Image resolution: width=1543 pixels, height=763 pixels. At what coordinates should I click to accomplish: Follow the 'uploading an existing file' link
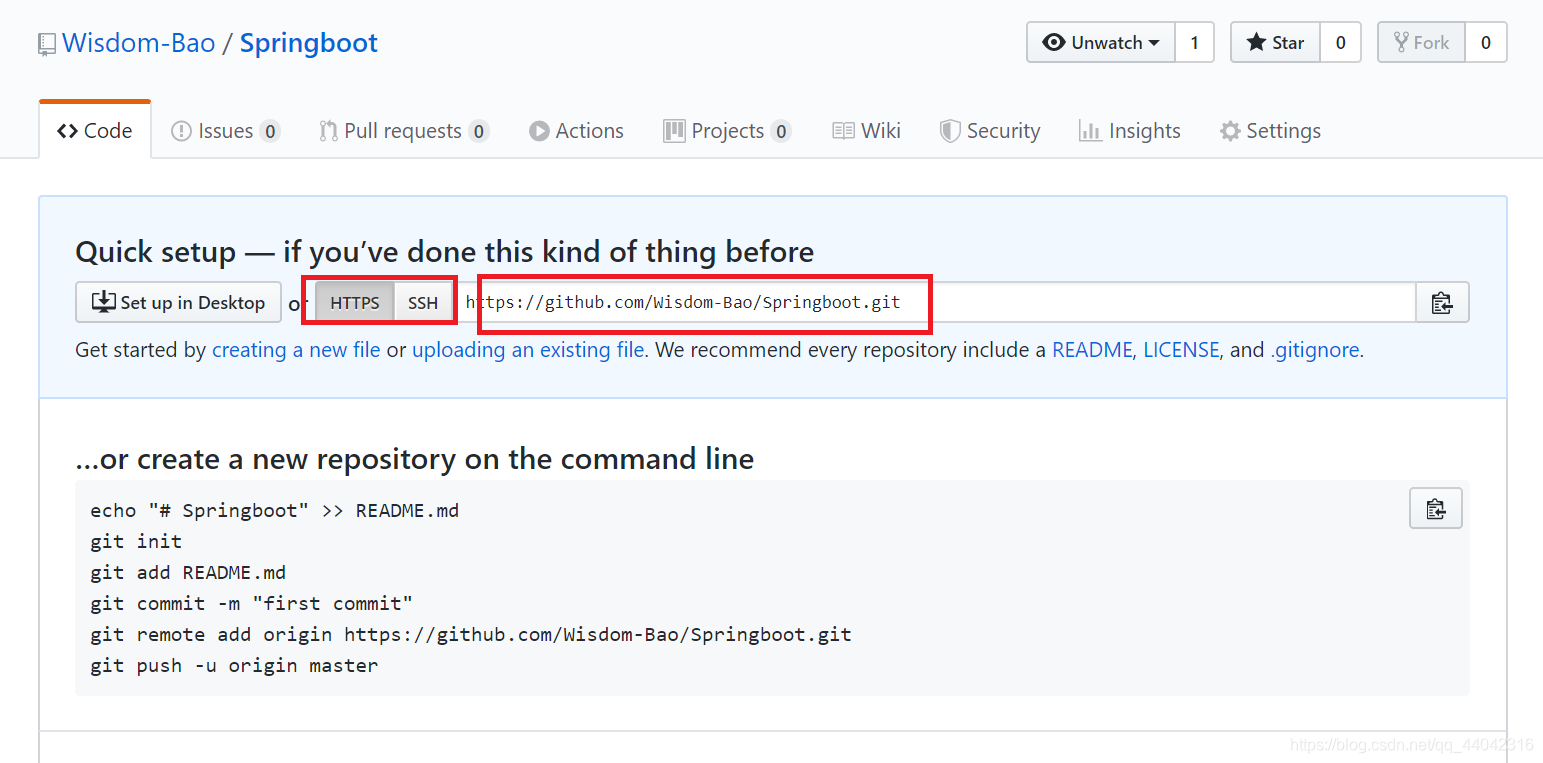click(528, 350)
